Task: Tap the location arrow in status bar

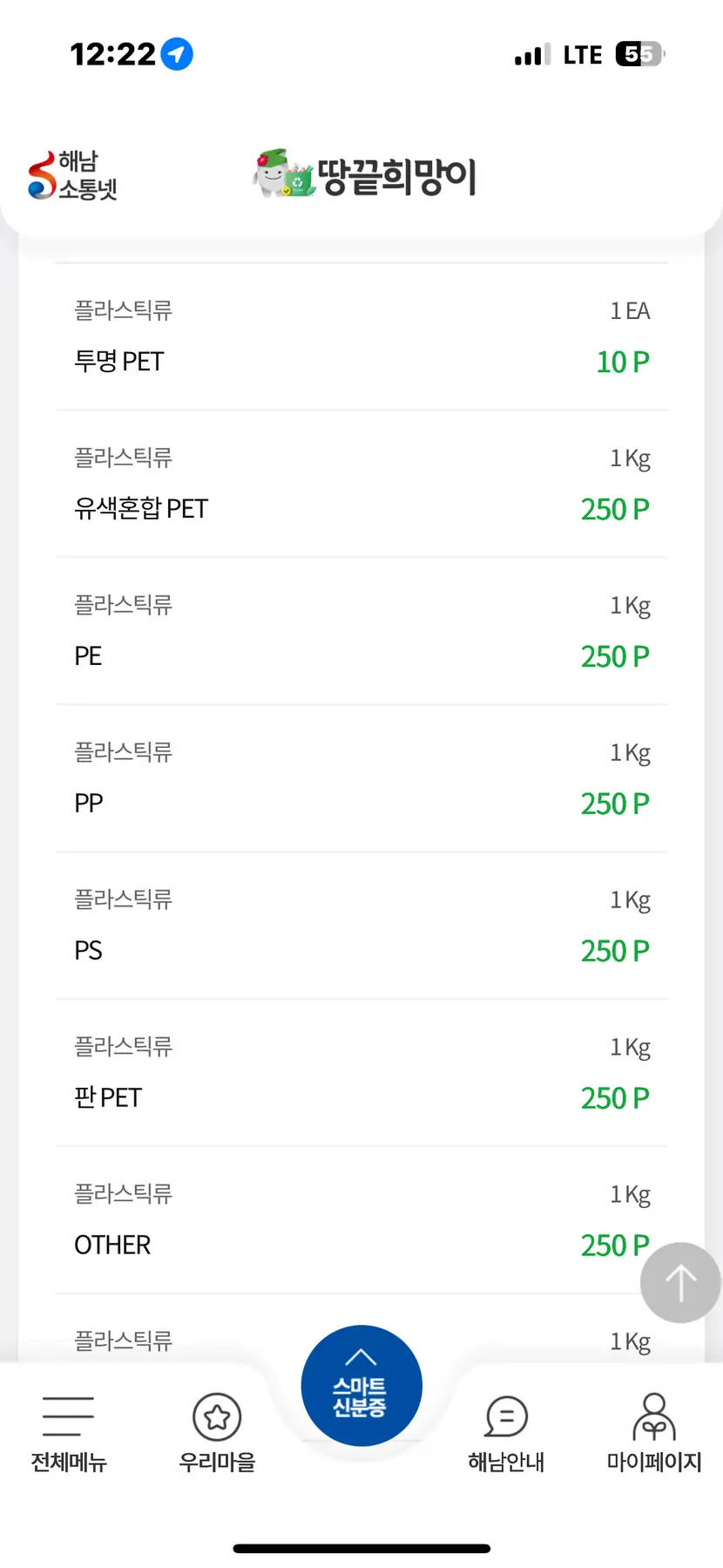Action: coord(178,54)
